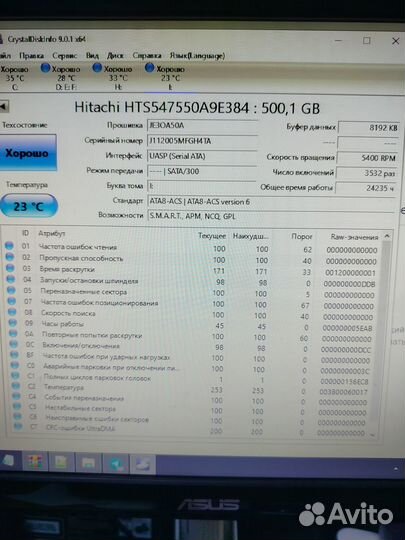Select raw value 000000005EAB of Часы работы
The width and height of the screenshot is (405, 540).
coord(347,328)
